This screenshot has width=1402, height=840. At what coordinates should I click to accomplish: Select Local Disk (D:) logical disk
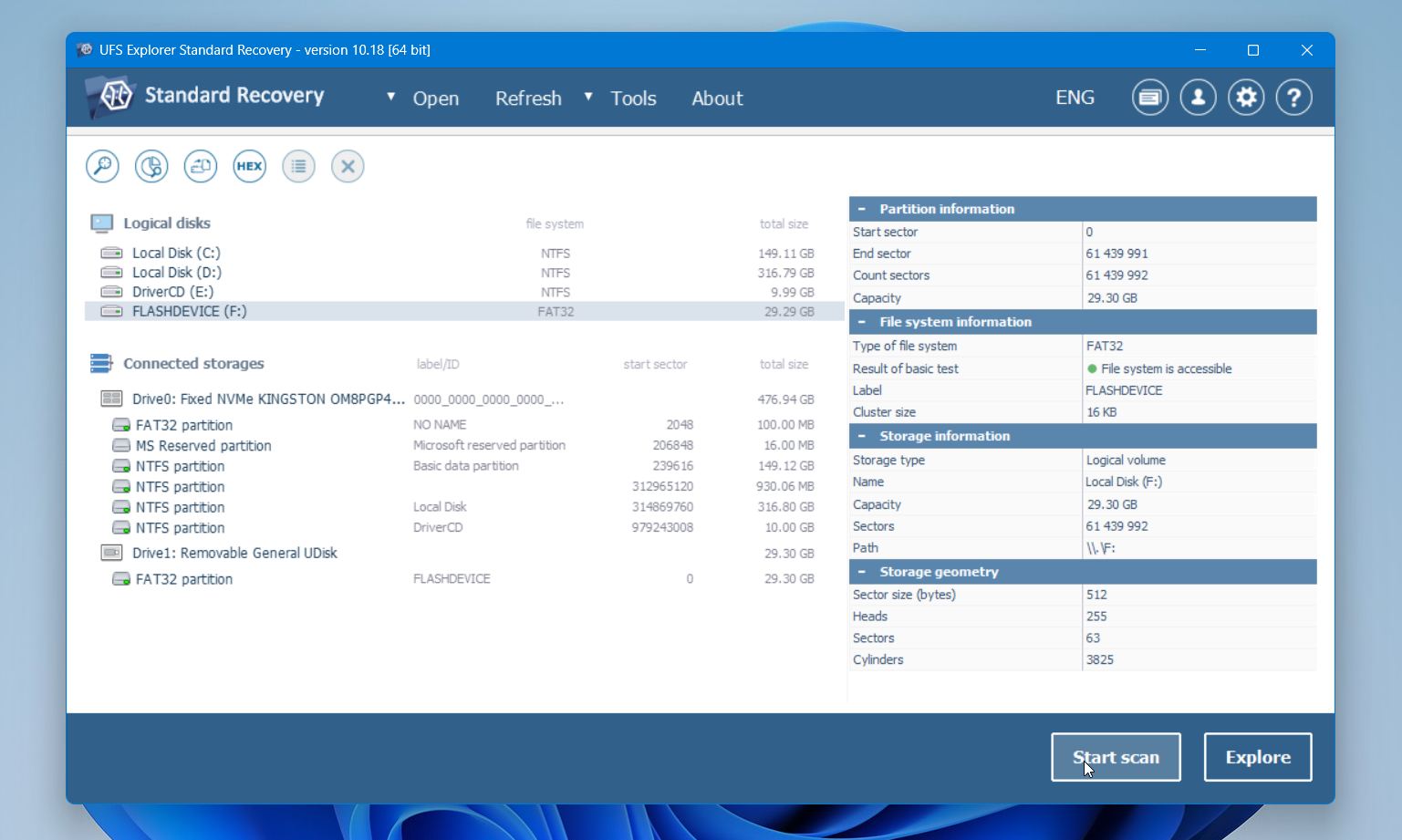(x=464, y=273)
